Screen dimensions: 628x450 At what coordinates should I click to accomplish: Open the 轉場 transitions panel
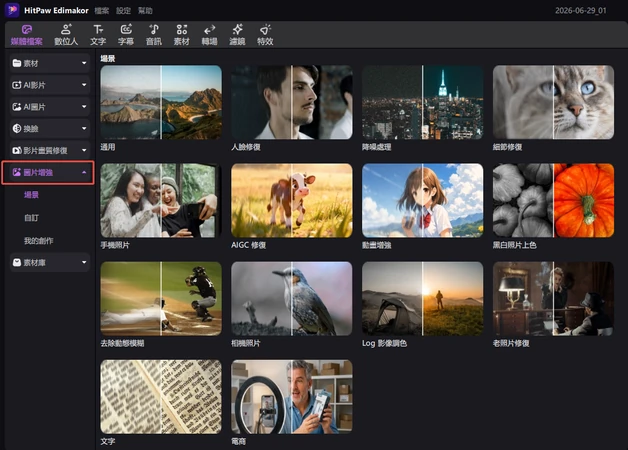(x=209, y=34)
